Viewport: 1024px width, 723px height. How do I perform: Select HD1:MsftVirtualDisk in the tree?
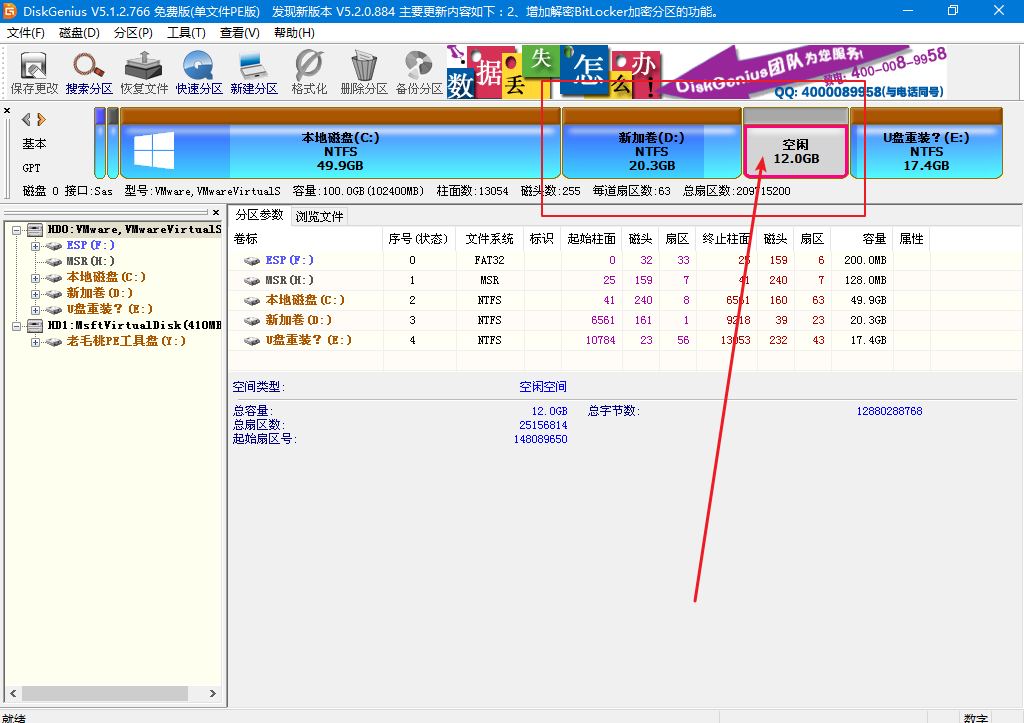tap(135, 325)
